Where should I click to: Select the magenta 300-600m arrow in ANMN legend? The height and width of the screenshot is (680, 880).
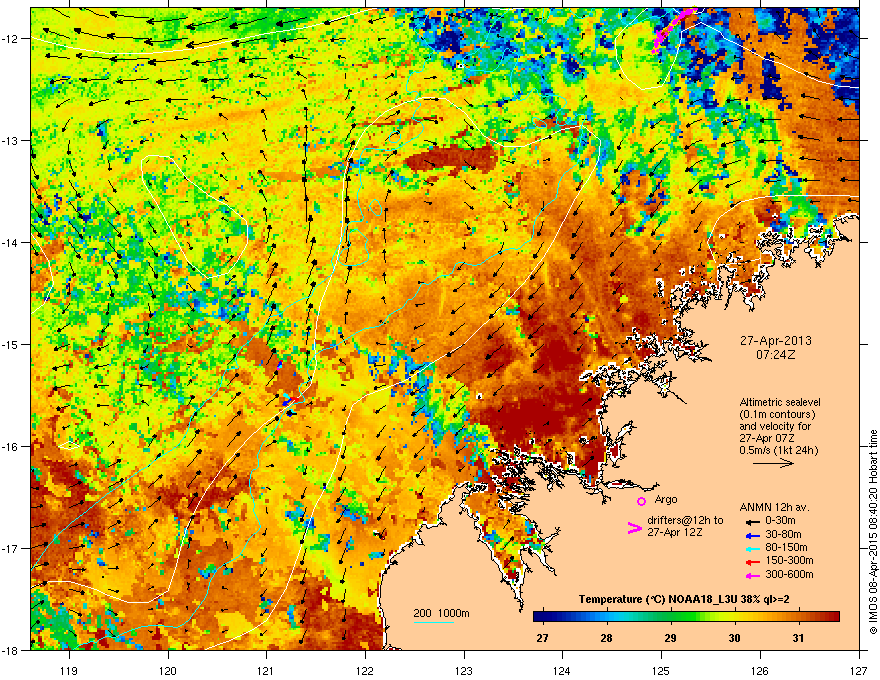[753, 575]
